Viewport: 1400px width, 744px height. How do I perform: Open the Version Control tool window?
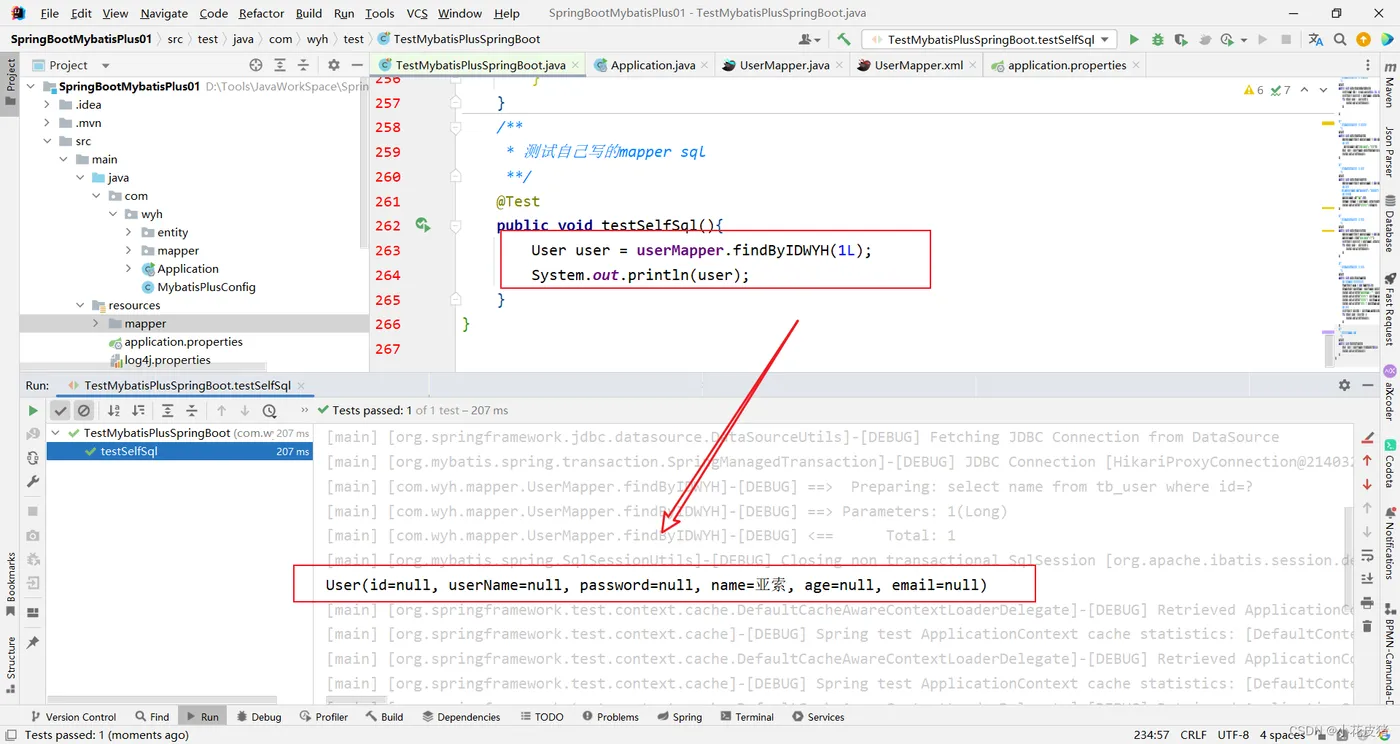[73, 717]
